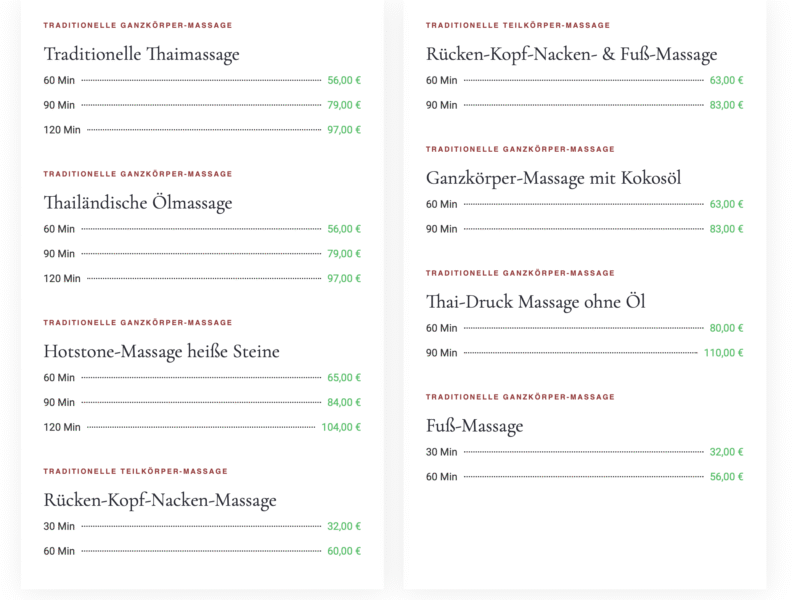
Task: Click the Traditionelle Thaimassage heading
Action: tap(141, 54)
